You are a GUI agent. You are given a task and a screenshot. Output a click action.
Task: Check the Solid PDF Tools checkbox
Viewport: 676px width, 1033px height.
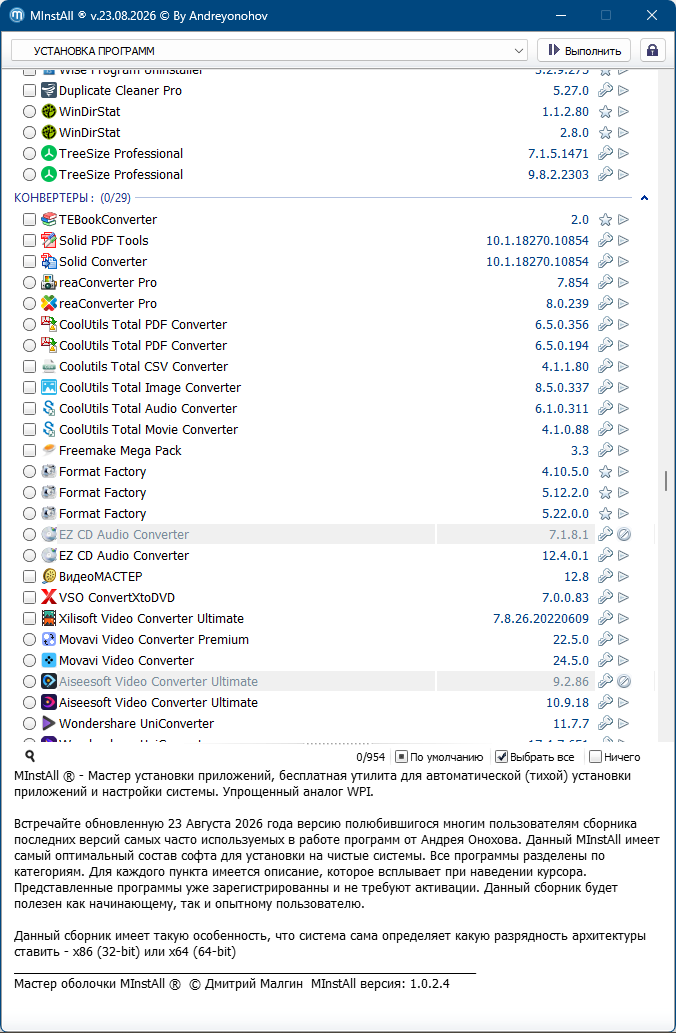point(29,240)
